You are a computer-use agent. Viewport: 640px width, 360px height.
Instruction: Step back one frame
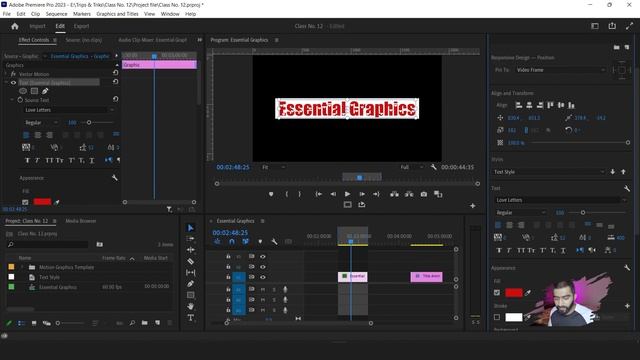coord(333,194)
